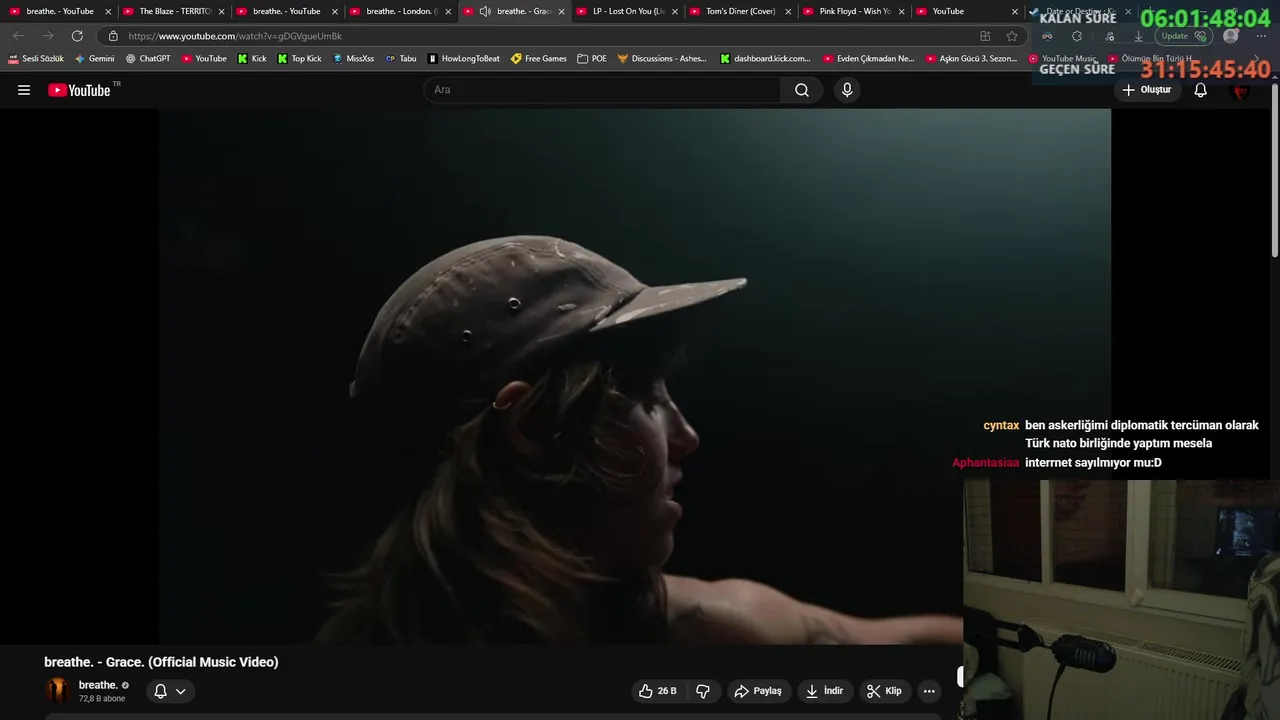Expand subscription notification options chevron
The width and height of the screenshot is (1280, 720).
click(181, 691)
